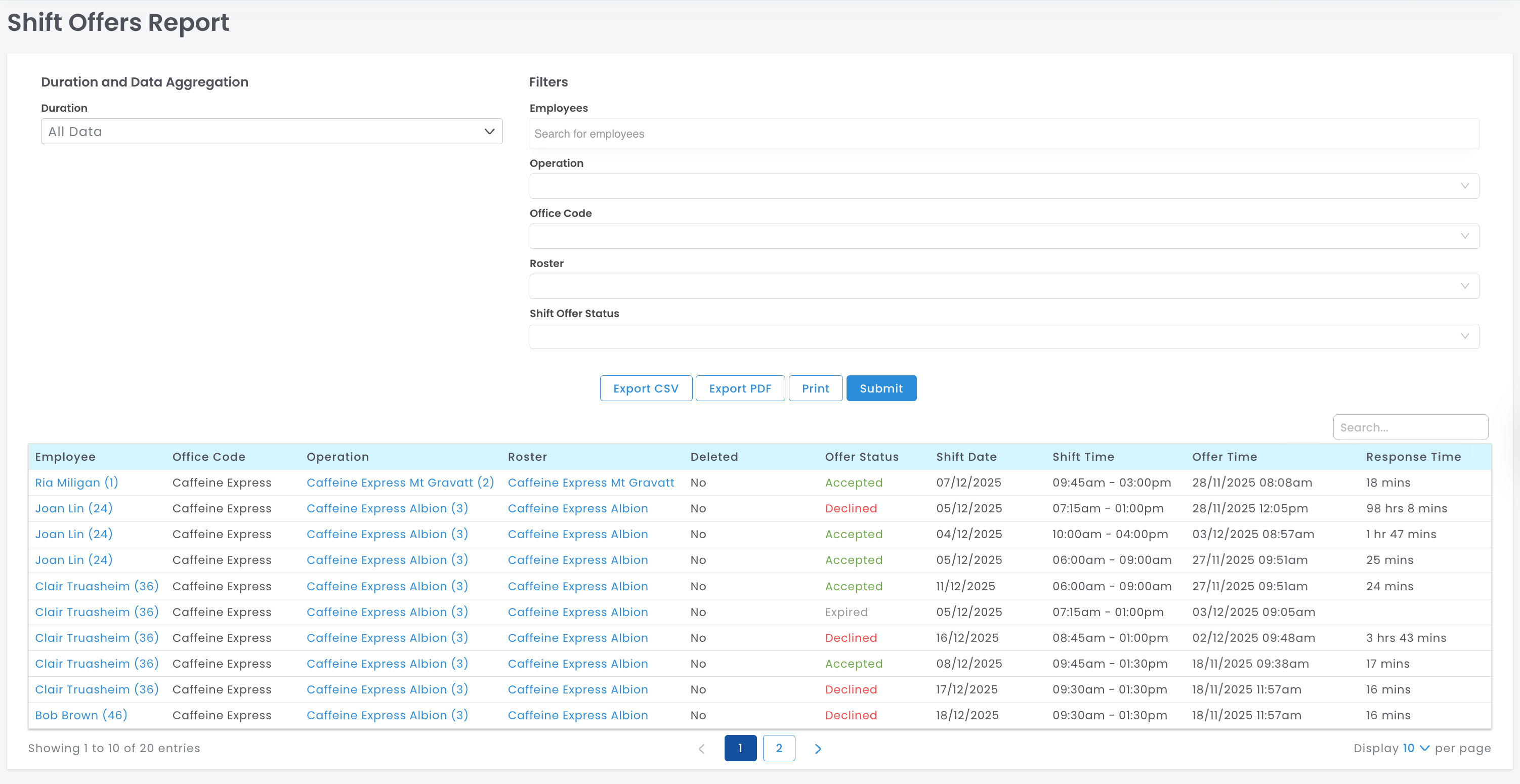Go to next page arrow
The image size is (1520, 784).
click(817, 748)
